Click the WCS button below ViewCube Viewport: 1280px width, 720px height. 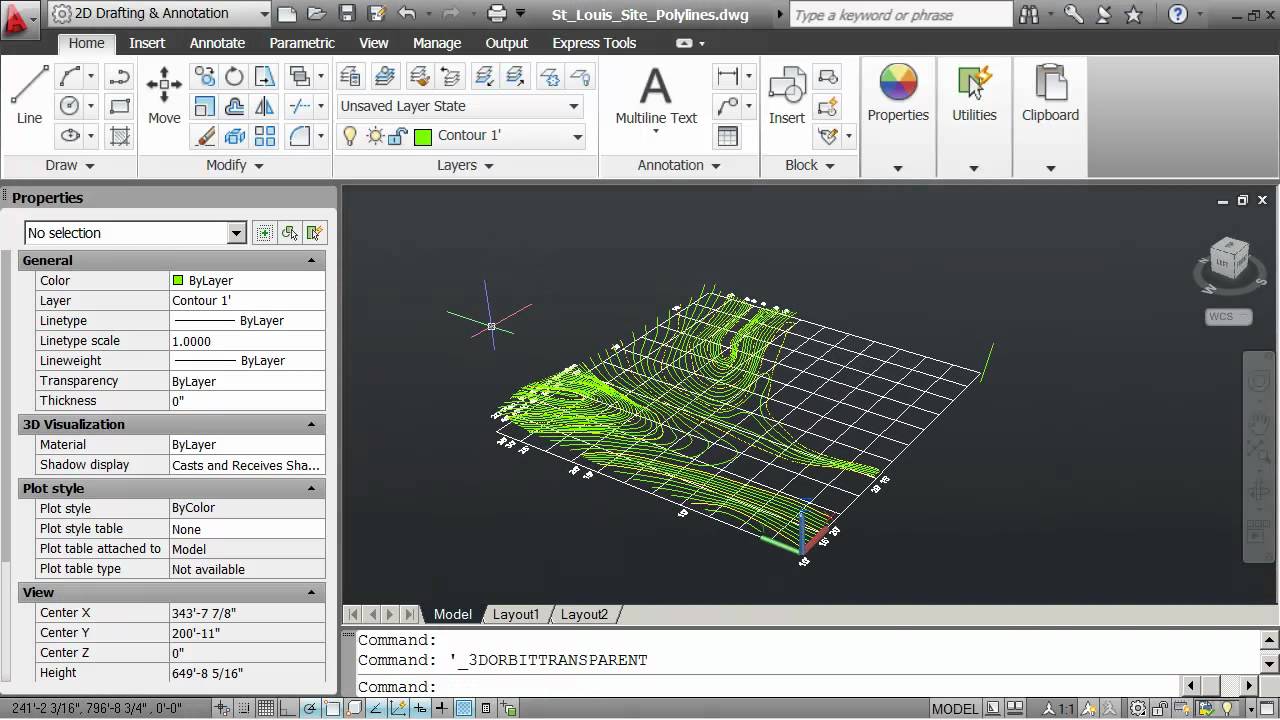(1228, 317)
